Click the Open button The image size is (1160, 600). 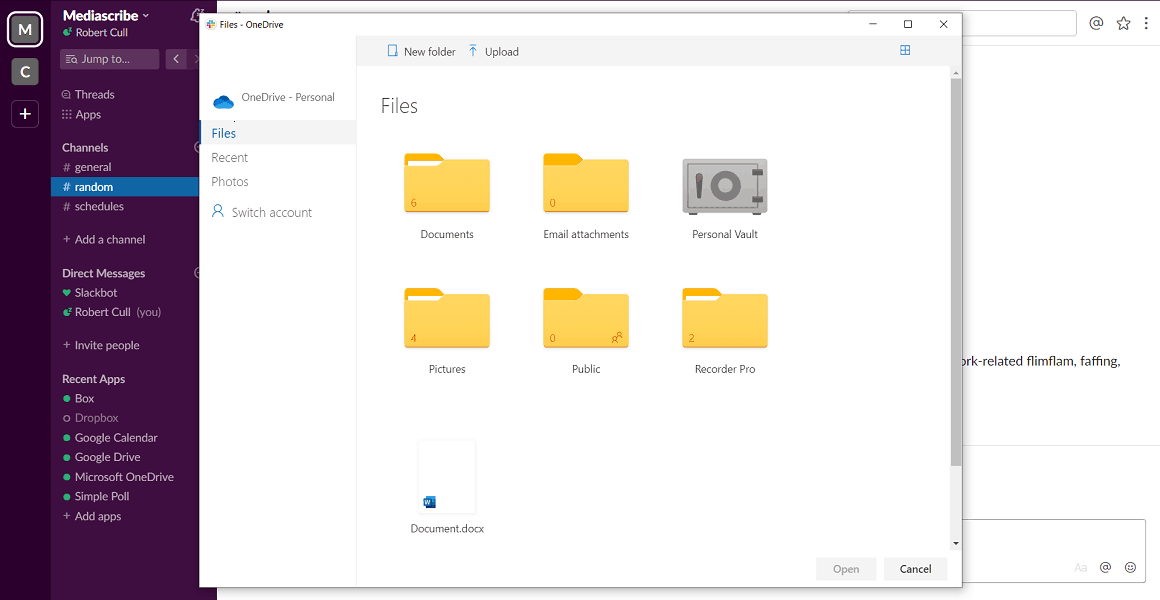pos(846,569)
